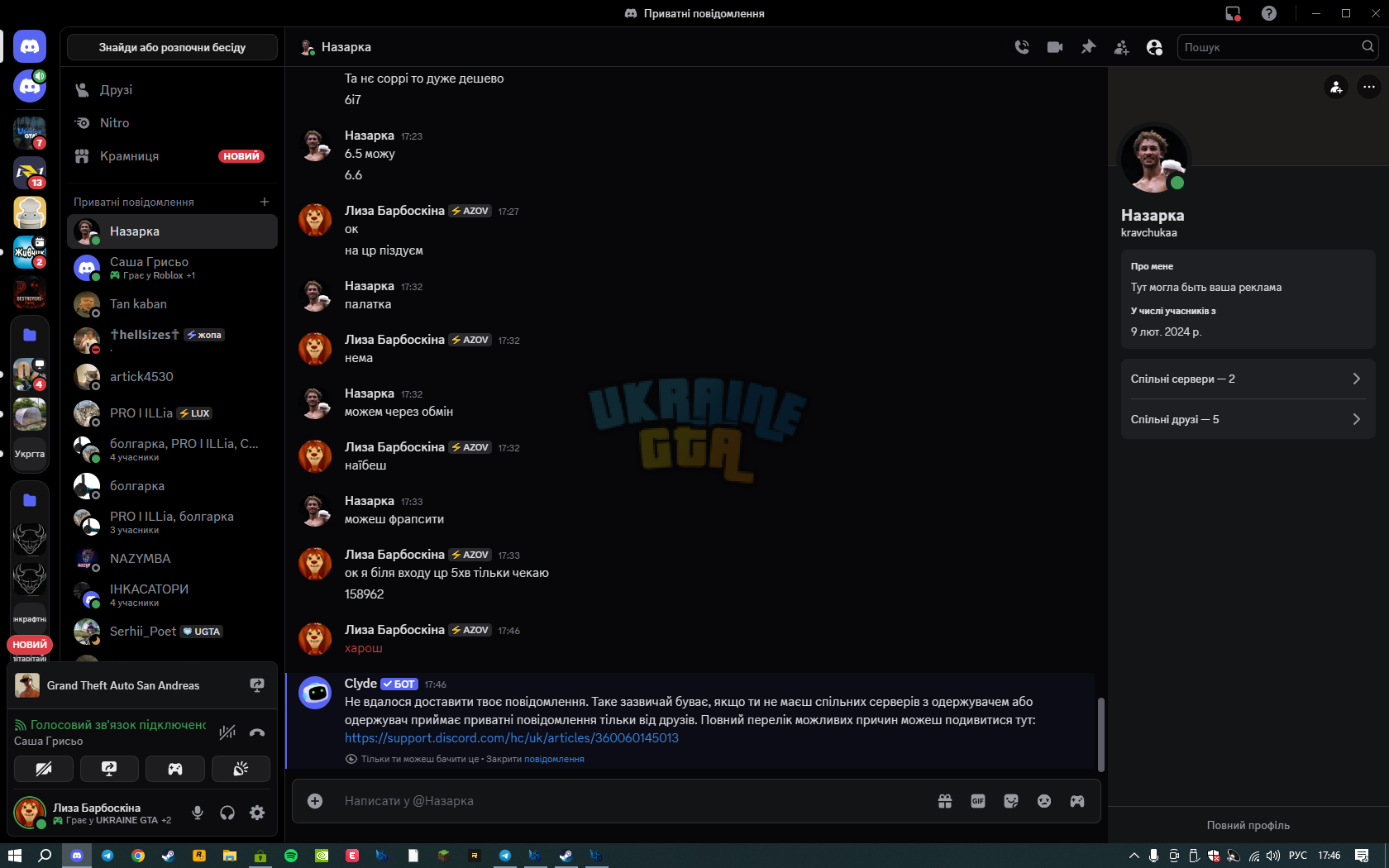
Task: Click Назарка's profile avatar in side panel
Action: 1154,160
